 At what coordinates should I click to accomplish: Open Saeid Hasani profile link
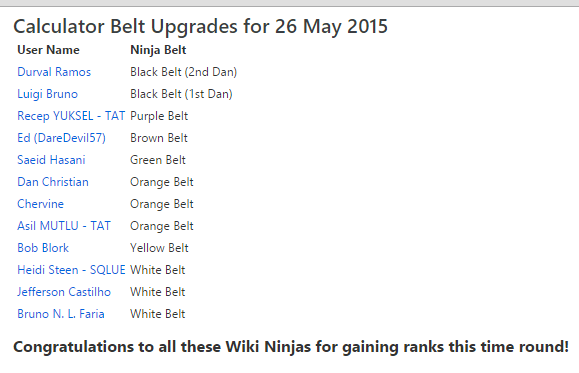tap(51, 160)
